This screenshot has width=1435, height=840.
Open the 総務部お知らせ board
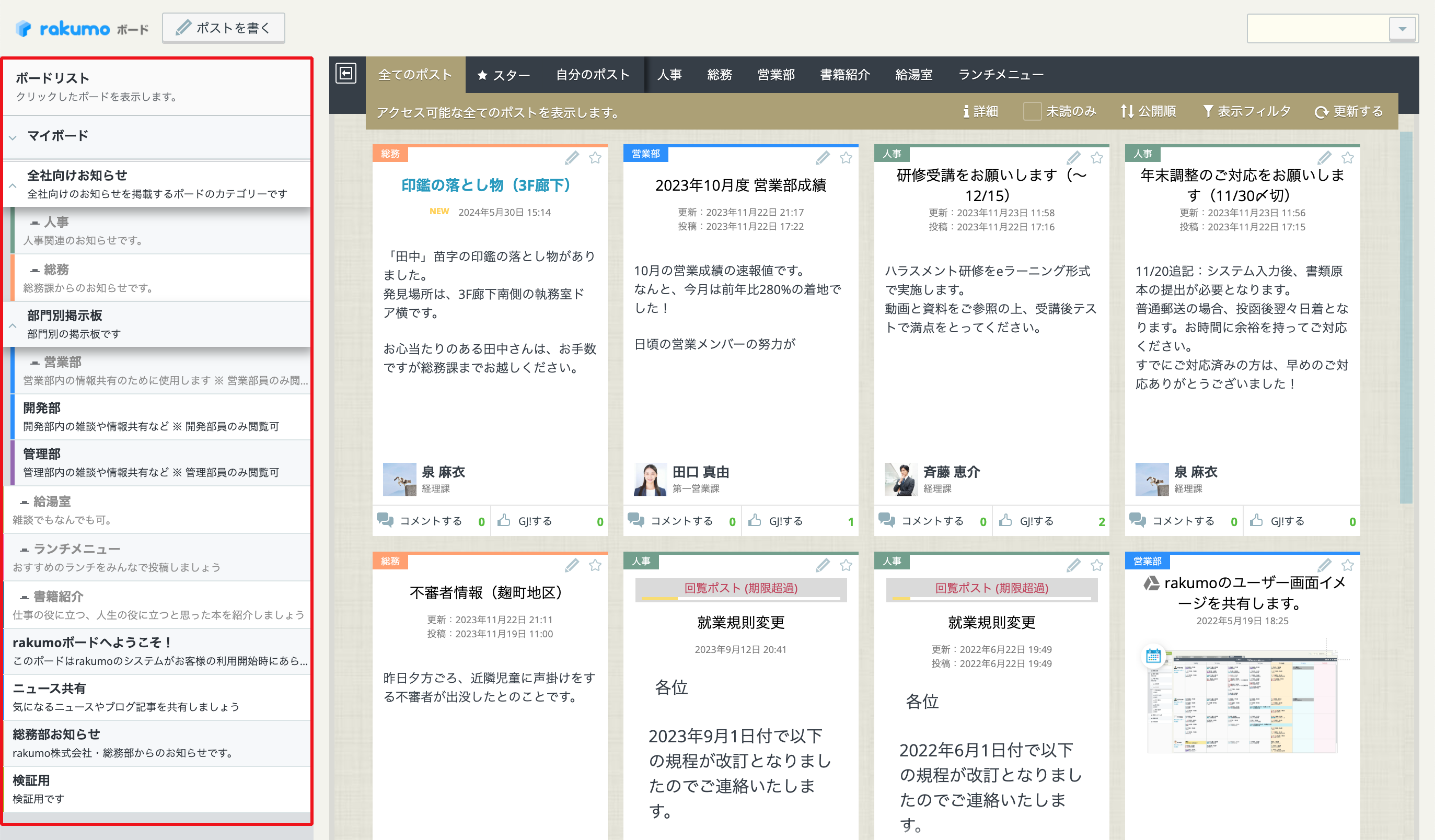coord(158,743)
